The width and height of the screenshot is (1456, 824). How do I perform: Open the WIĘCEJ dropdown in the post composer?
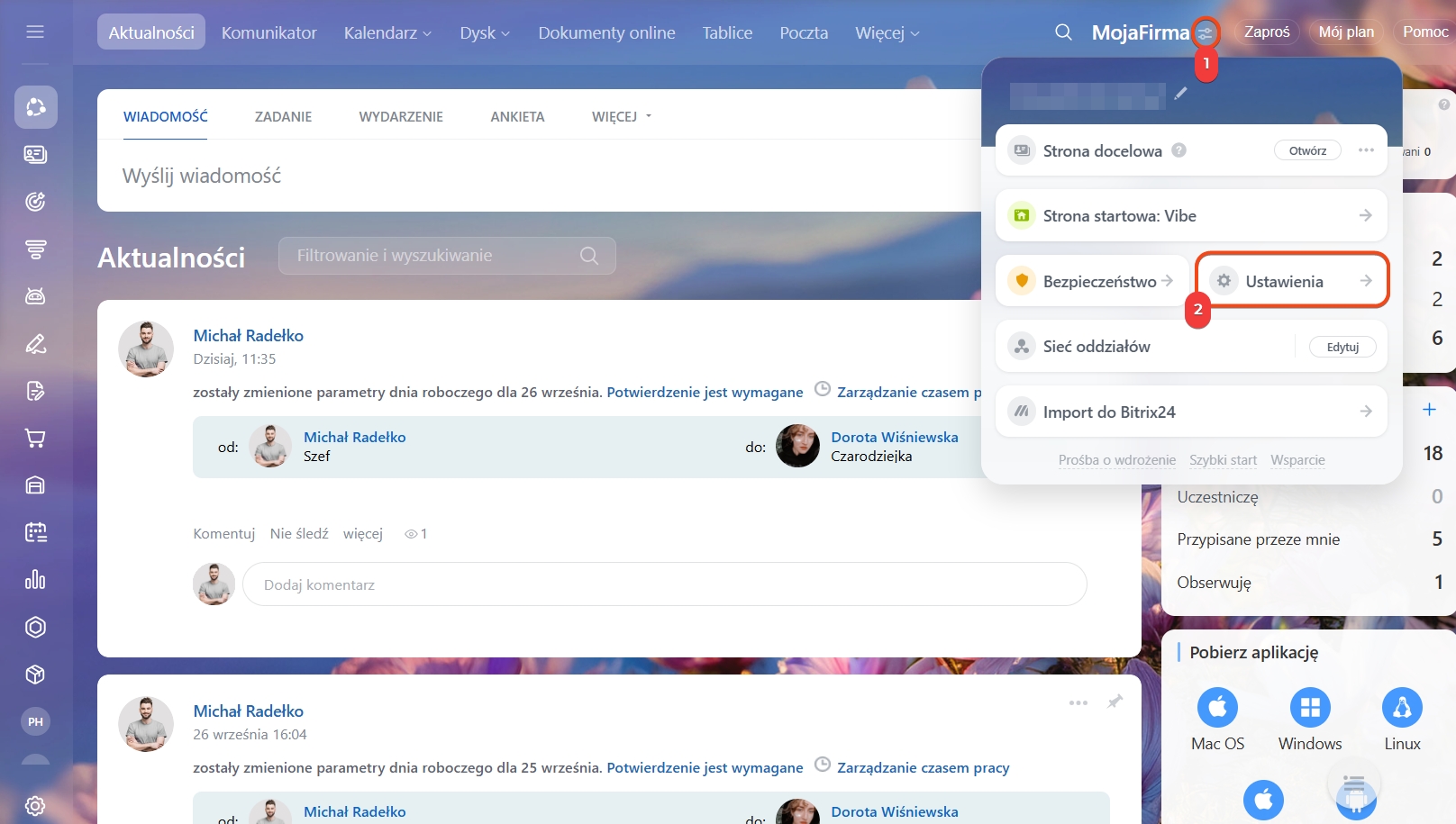621,117
